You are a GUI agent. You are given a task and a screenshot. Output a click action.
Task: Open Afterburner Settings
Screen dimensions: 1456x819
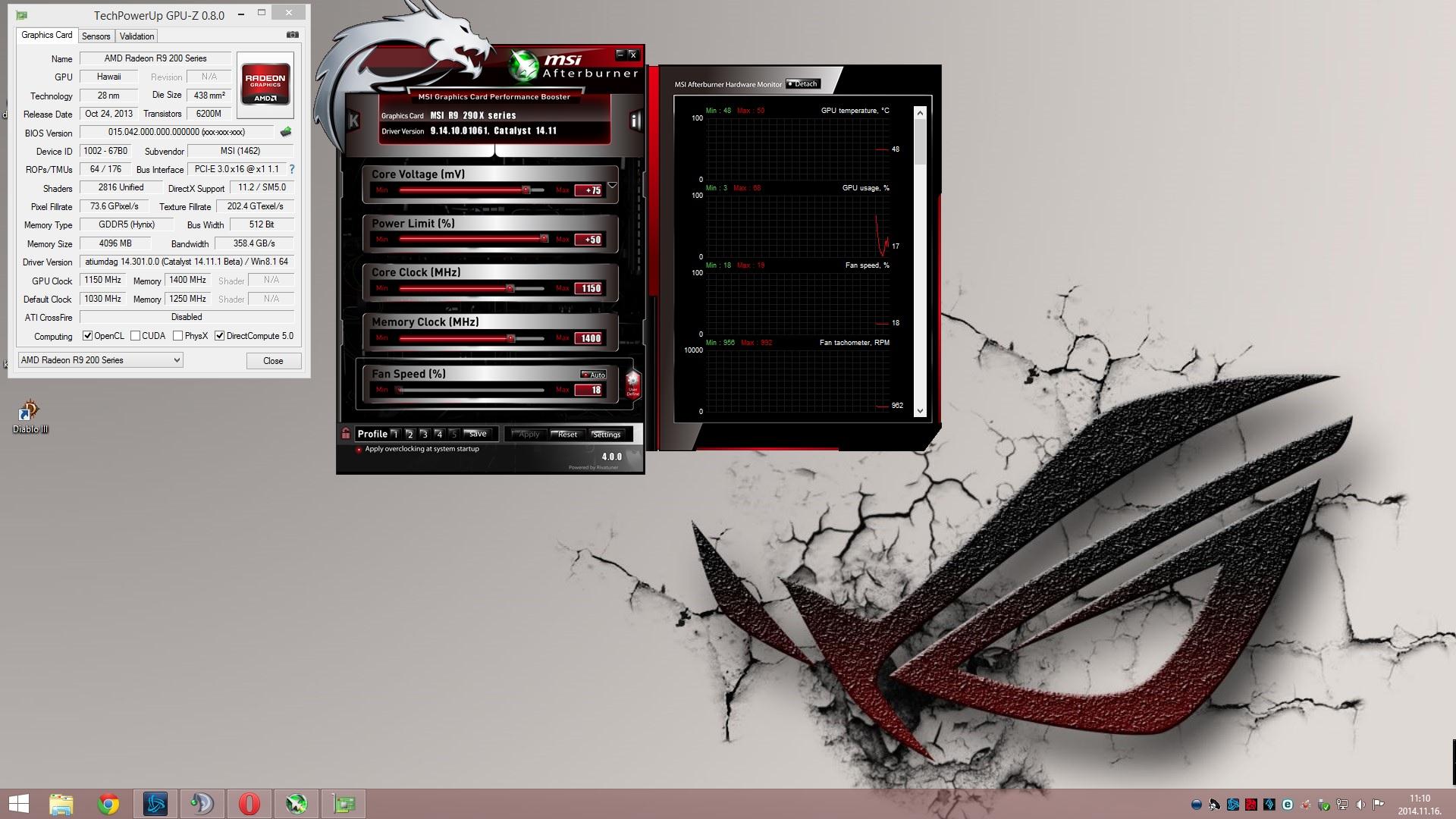click(x=606, y=435)
